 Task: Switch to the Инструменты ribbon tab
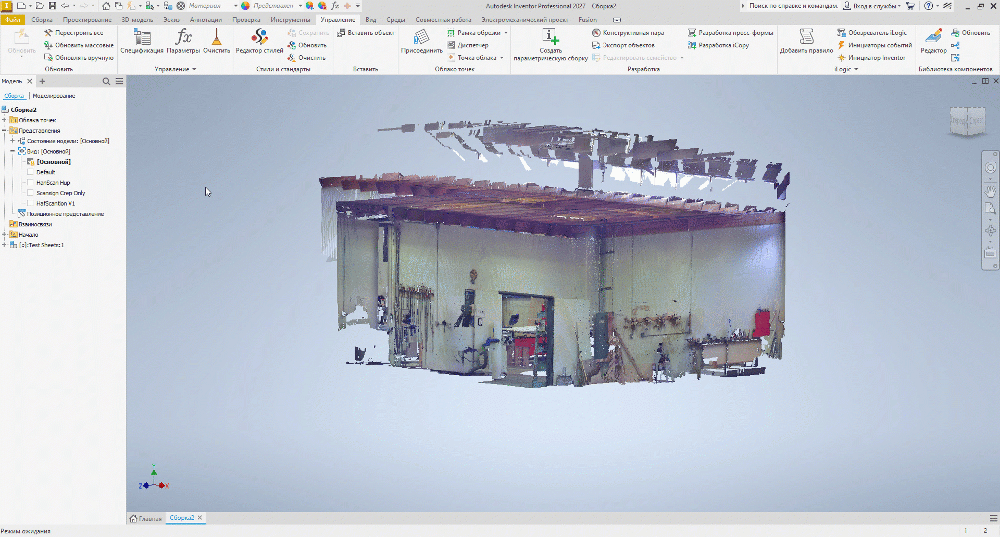tap(290, 20)
